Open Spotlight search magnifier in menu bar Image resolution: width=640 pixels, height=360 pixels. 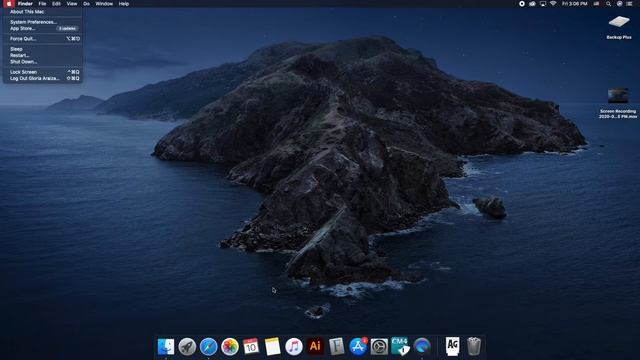pyautogui.click(x=608, y=4)
